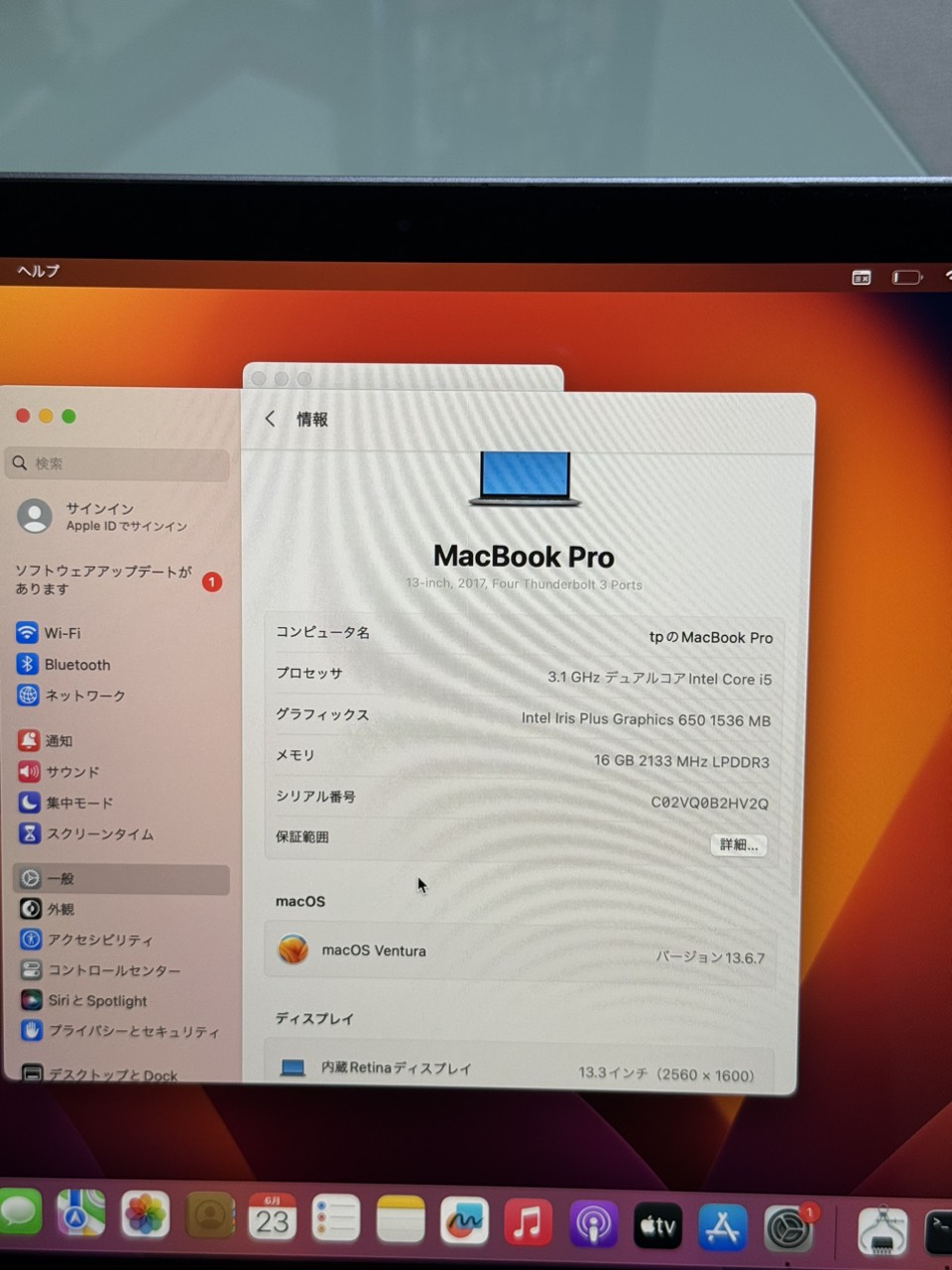
Task: Open コントロールセンター settings
Action: pyautogui.click(x=114, y=969)
